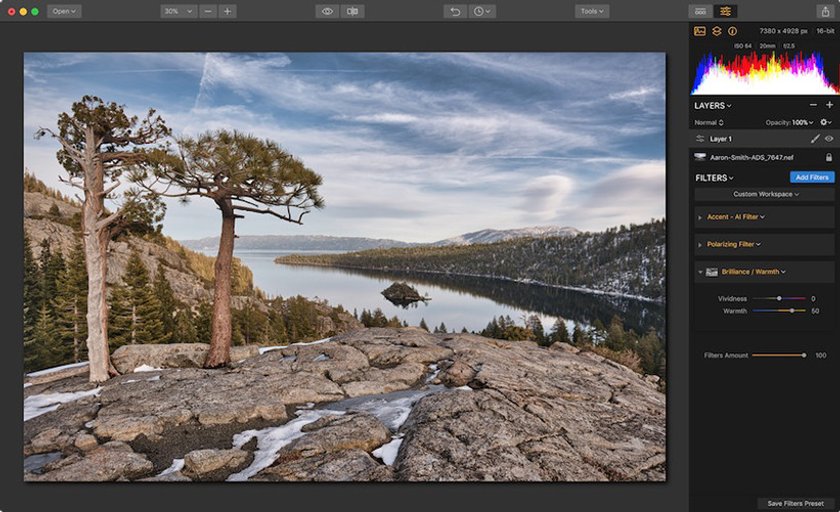Image resolution: width=840 pixels, height=512 pixels.
Task: Click the Warmth slider handle
Action: (x=792, y=311)
